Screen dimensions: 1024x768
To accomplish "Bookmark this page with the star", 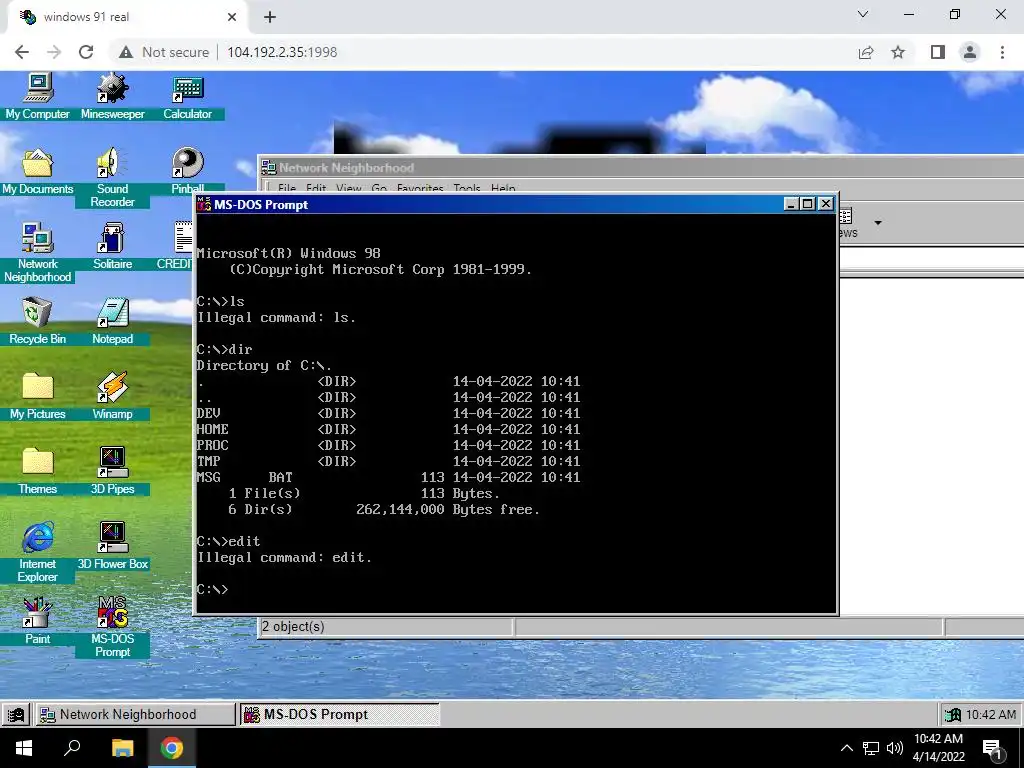I will point(898,52).
